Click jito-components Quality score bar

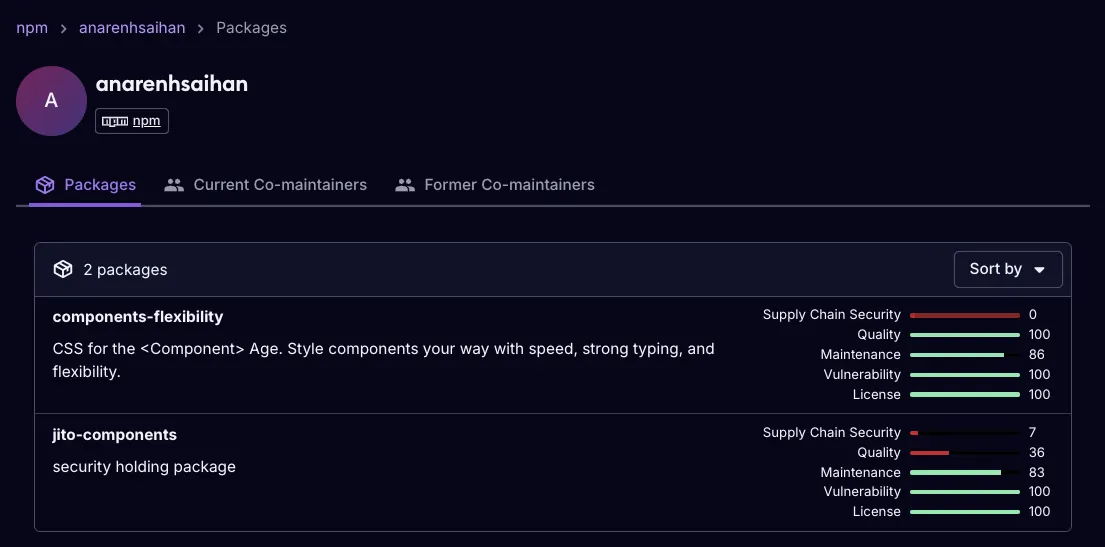pos(964,453)
